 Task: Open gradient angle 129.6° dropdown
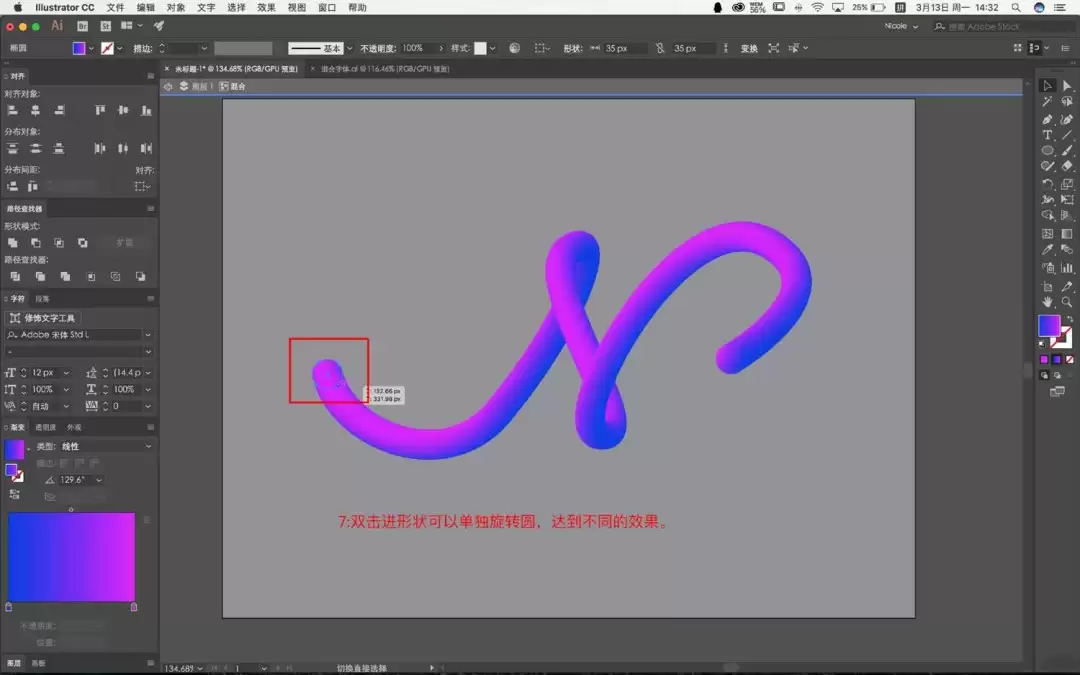(x=99, y=480)
